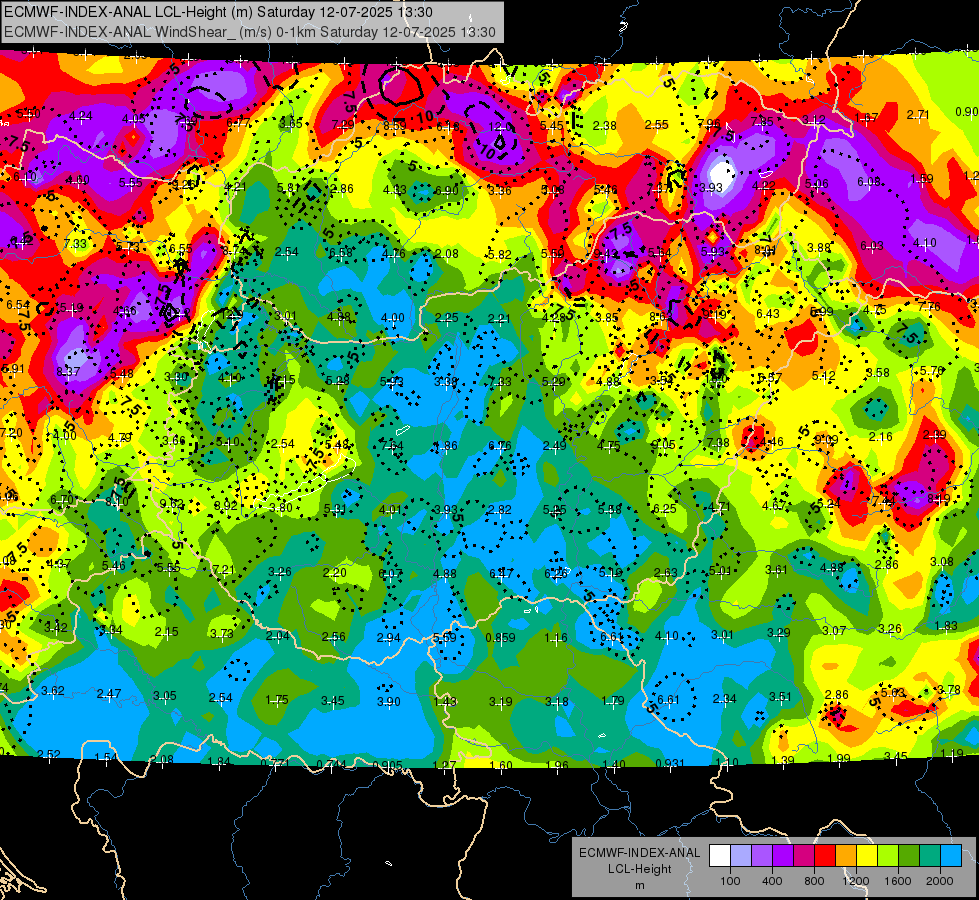The image size is (979, 900).
Task: Click the grid value '1.83'
Action: pyautogui.click(x=946, y=626)
